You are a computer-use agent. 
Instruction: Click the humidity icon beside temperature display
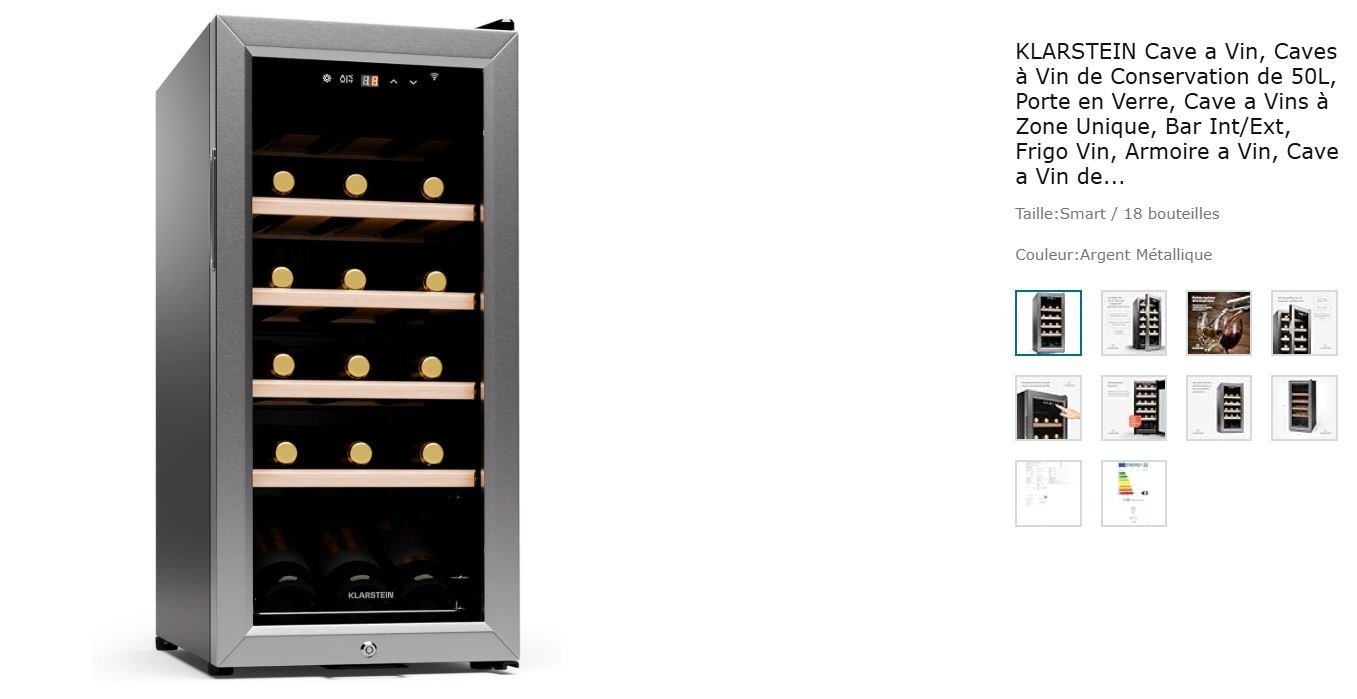tap(346, 80)
